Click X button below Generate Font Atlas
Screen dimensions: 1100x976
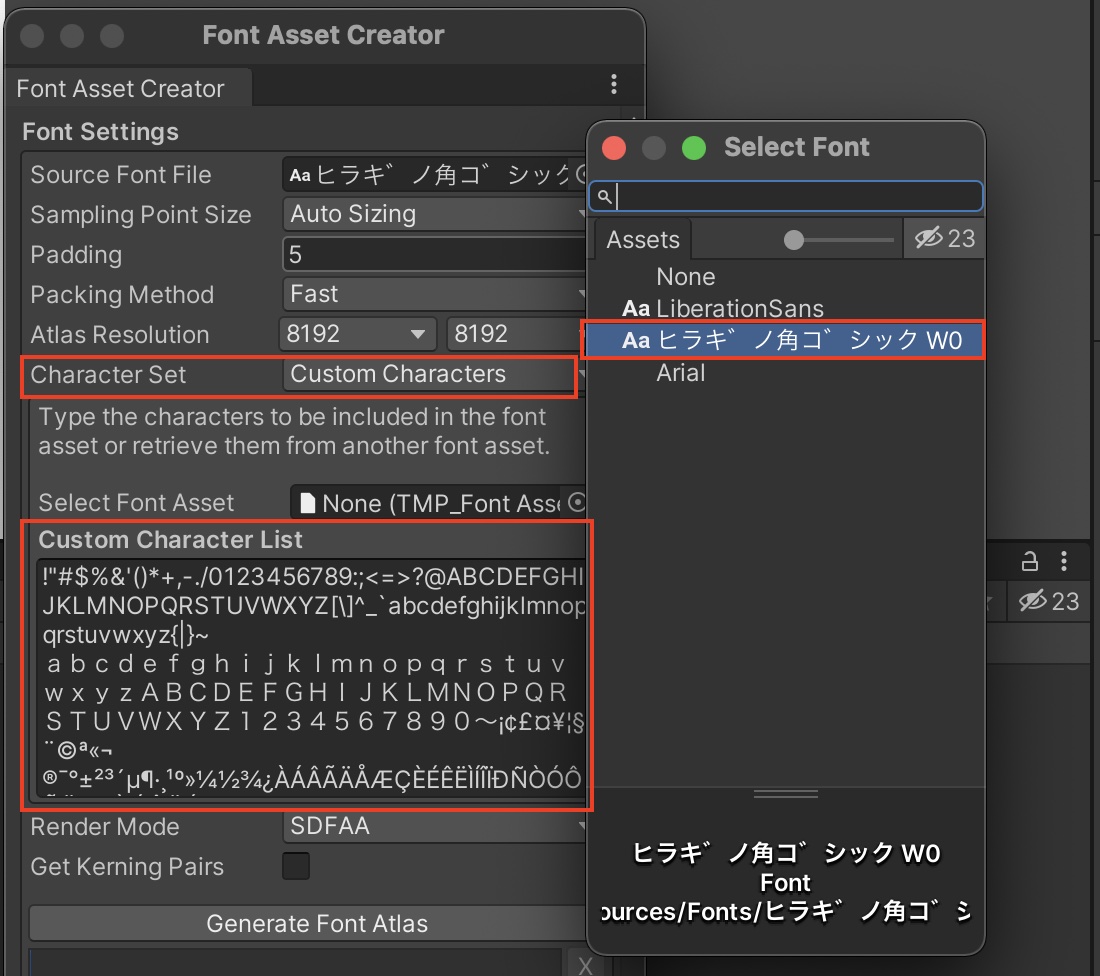coord(585,964)
